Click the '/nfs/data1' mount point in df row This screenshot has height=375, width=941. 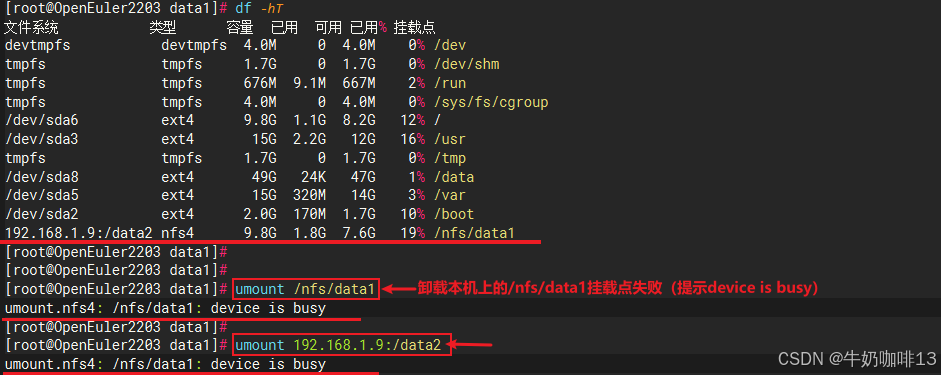[474, 233]
